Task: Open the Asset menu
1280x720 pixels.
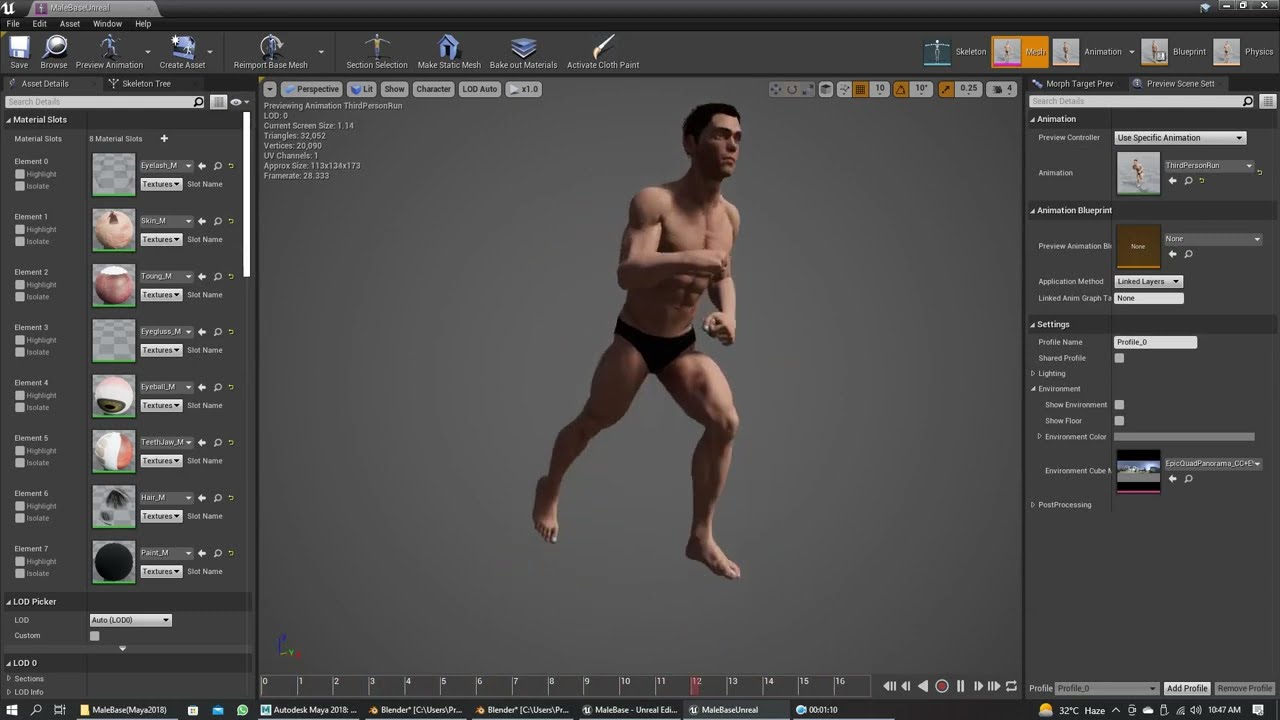Action: (70, 24)
